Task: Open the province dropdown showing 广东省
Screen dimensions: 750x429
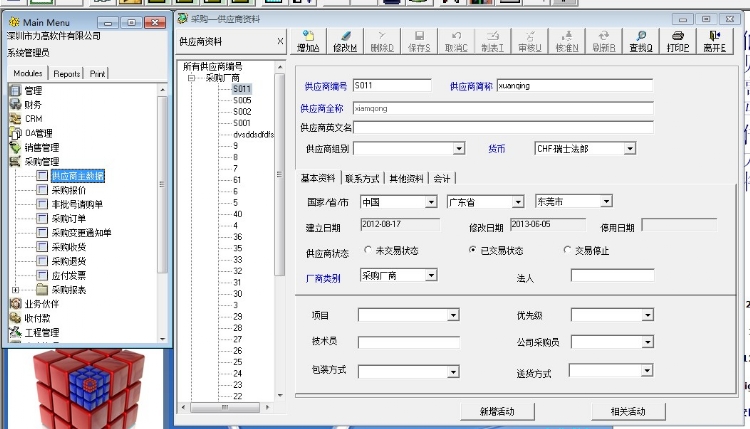Action: 518,202
